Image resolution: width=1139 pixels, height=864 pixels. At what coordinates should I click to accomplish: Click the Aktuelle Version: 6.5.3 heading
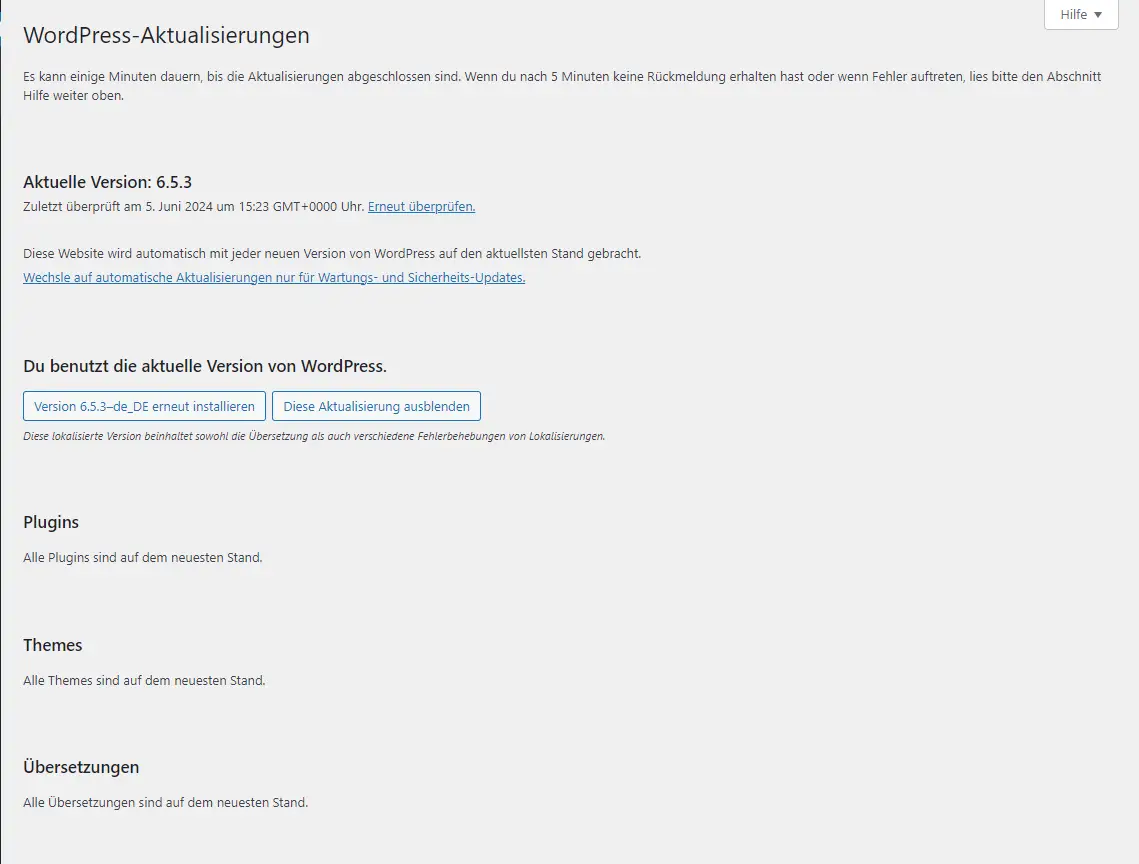[x=108, y=182]
